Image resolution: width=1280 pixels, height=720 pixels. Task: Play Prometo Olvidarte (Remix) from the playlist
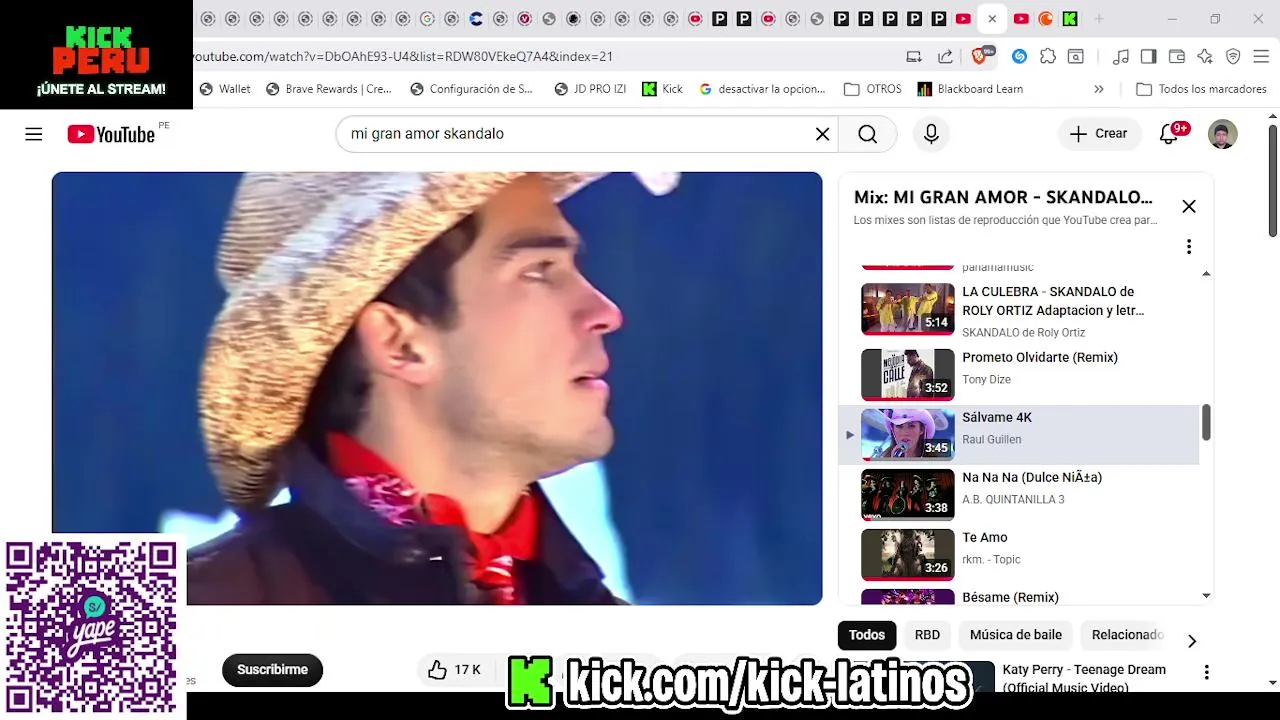tap(1018, 374)
